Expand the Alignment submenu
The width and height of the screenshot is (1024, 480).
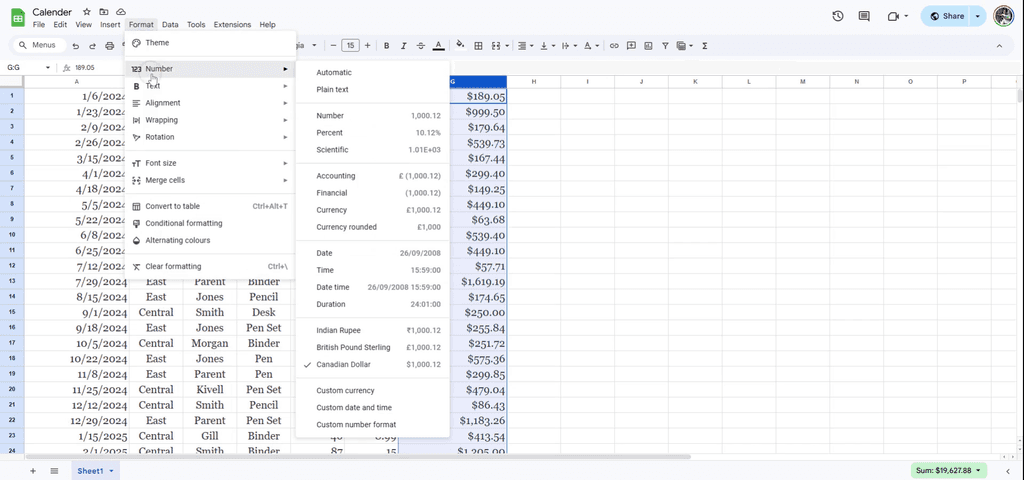pyautogui.click(x=210, y=103)
